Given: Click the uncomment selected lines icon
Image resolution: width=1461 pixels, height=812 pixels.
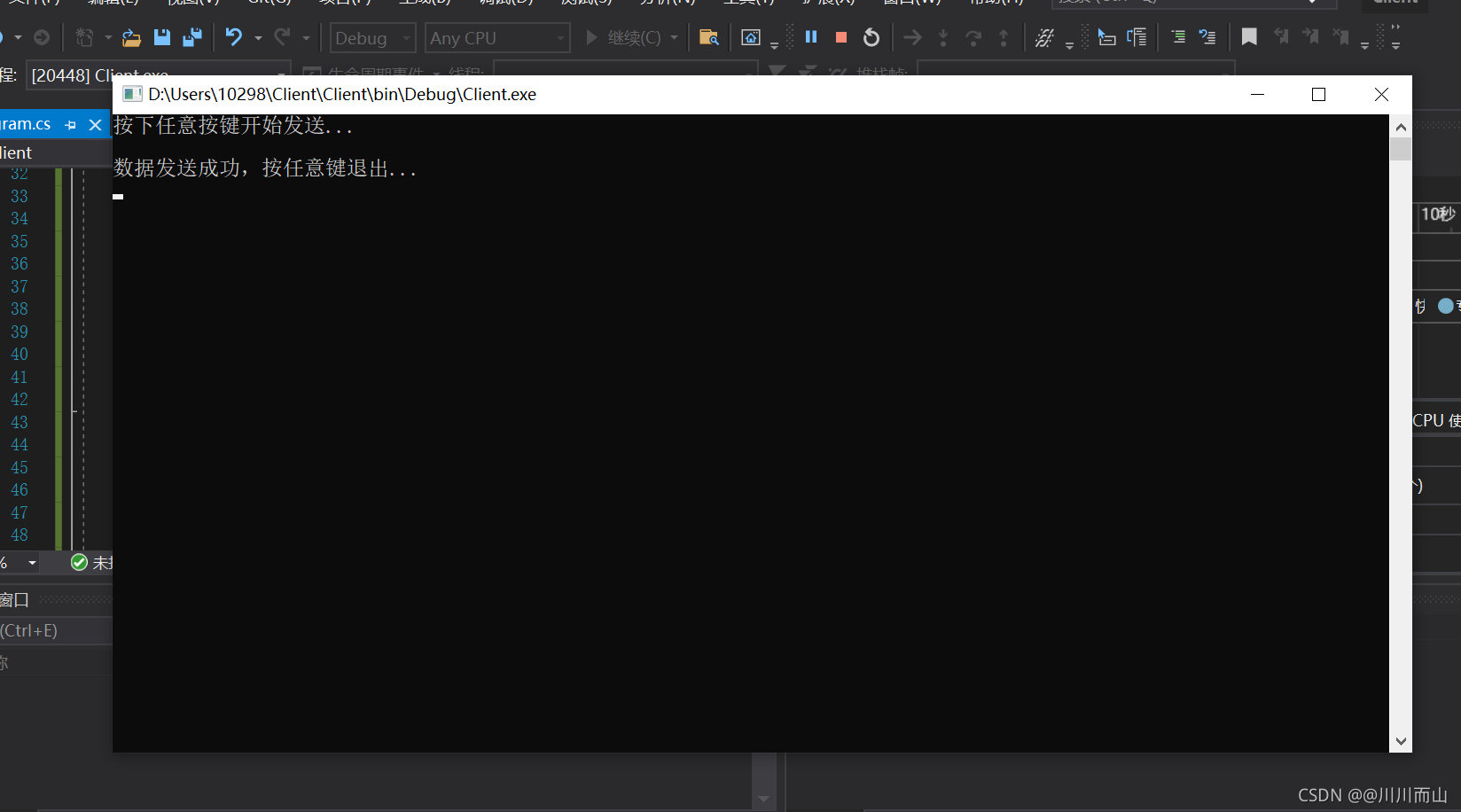Looking at the screenshot, I should (x=1207, y=37).
